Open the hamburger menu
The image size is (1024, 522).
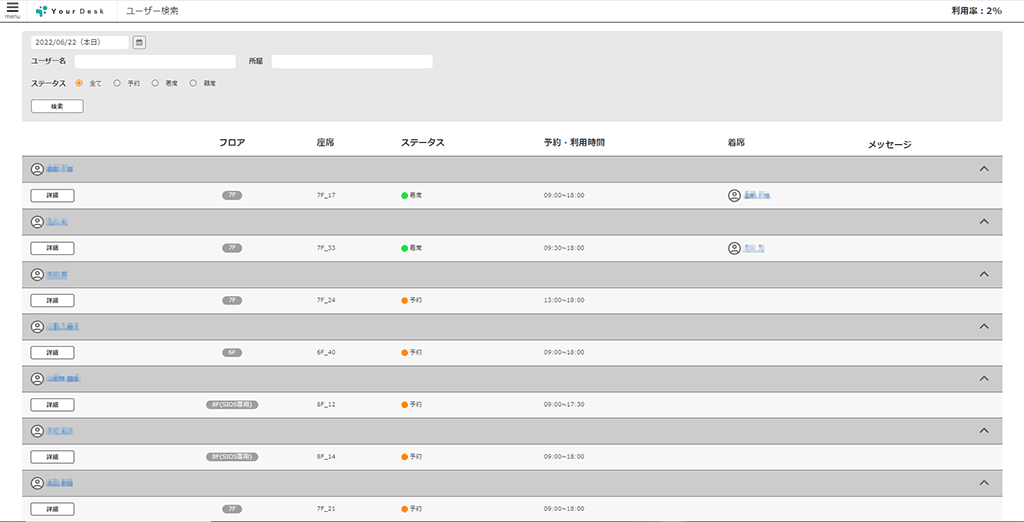coord(12,9)
